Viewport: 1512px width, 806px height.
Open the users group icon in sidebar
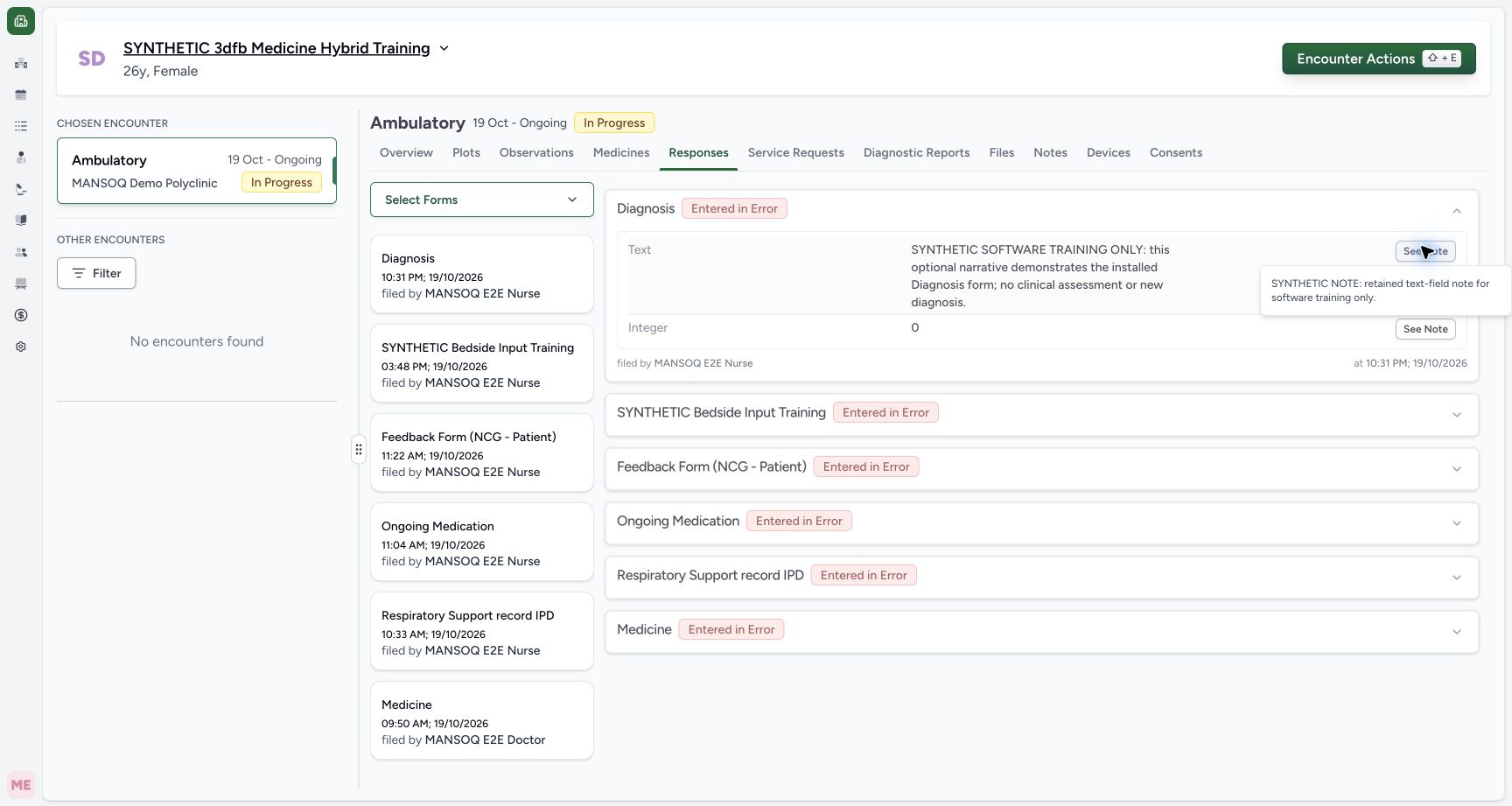(x=21, y=252)
